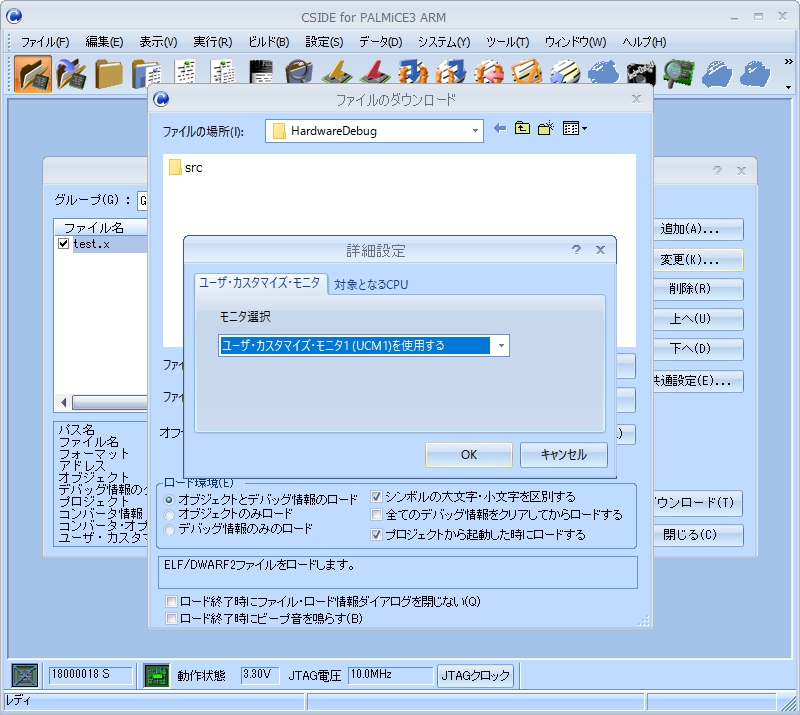Select the ユーザ・カスタマイズ・モニタ tab
This screenshot has height=715, width=800.
tap(260, 283)
